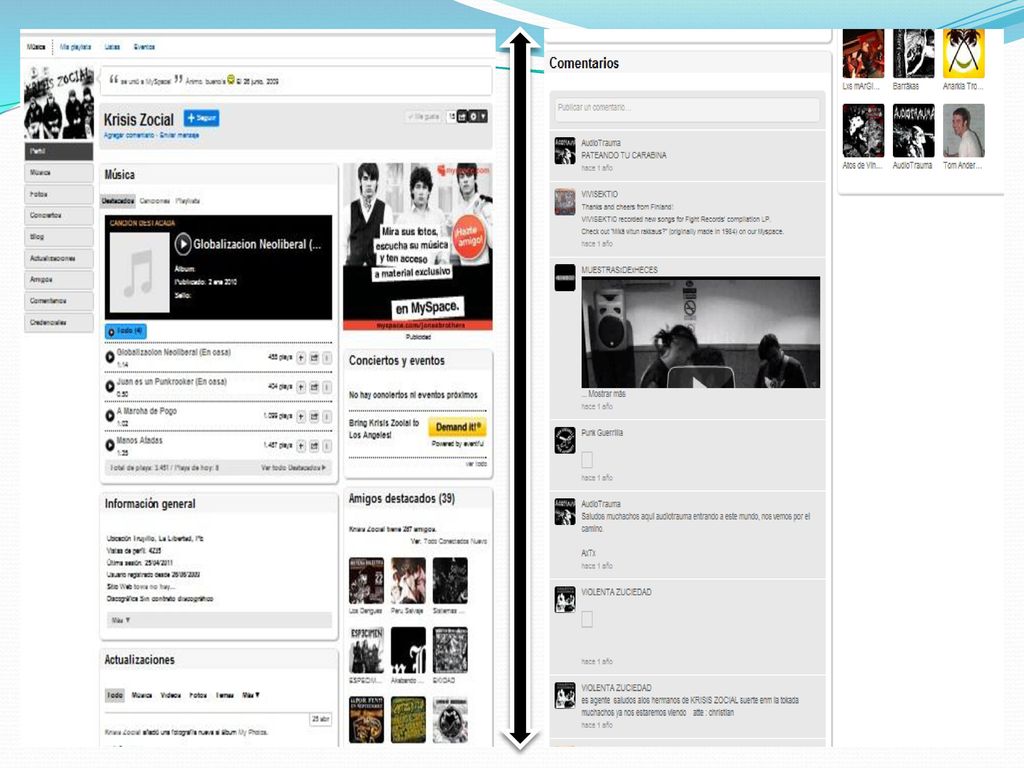Viewport: 1024px width, 768px height.
Task: Open info icon for Juan es un Punkrocker
Action: (327, 387)
